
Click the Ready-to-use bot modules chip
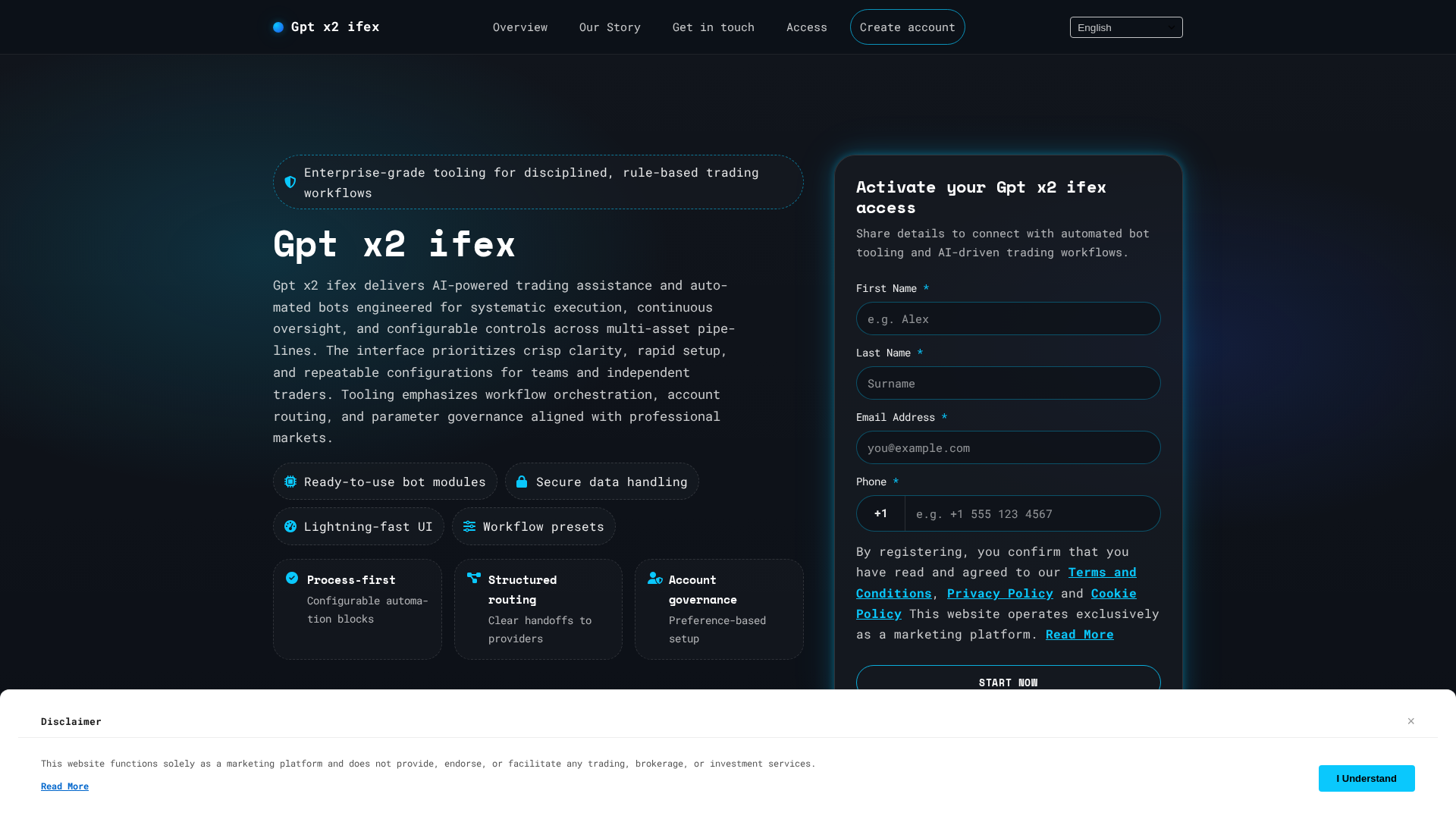tap(385, 482)
